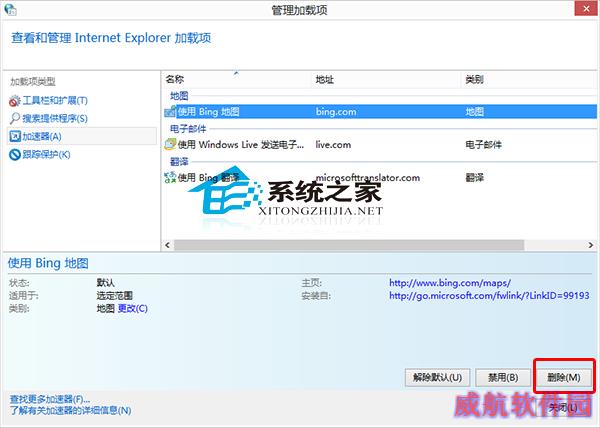Collapse the 翻译 group header
Screen dimensions: 600x428
pyautogui.click(x=179, y=161)
